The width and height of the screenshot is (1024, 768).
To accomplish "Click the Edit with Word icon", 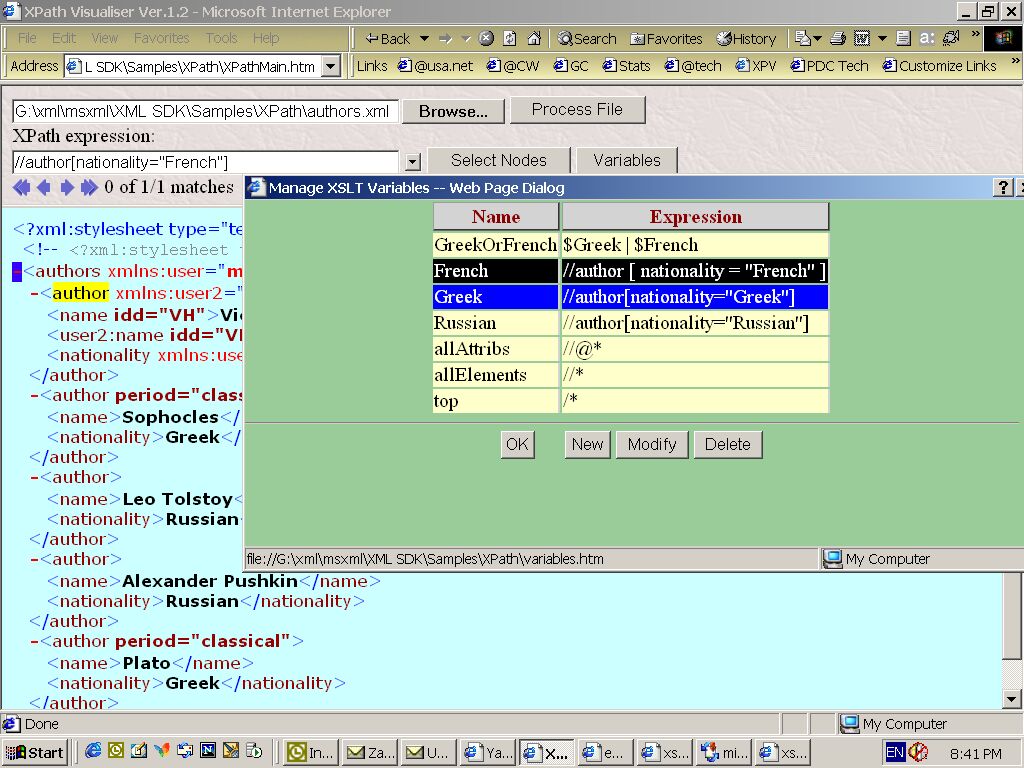I will pyautogui.click(x=862, y=39).
